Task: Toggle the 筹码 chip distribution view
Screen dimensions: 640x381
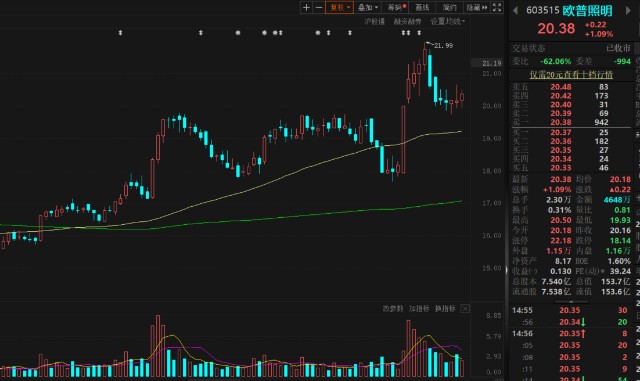Action: click(x=396, y=7)
